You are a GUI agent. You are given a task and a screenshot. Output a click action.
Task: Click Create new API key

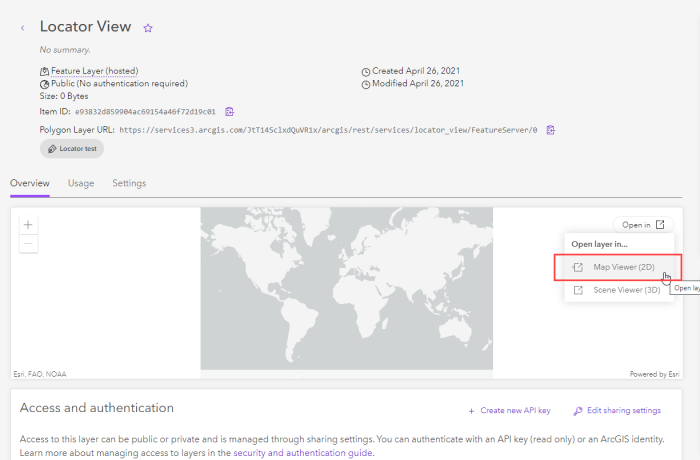[508, 411]
